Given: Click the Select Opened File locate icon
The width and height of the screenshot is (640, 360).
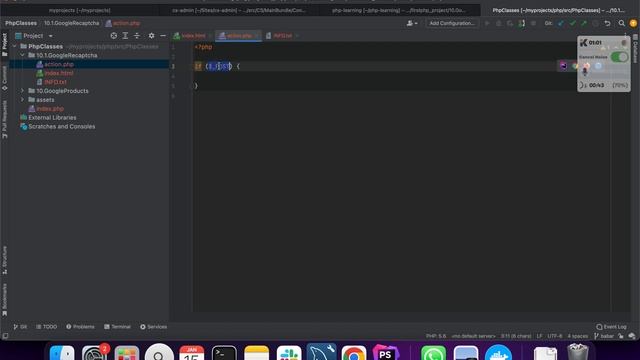Looking at the screenshot, I should coord(113,36).
